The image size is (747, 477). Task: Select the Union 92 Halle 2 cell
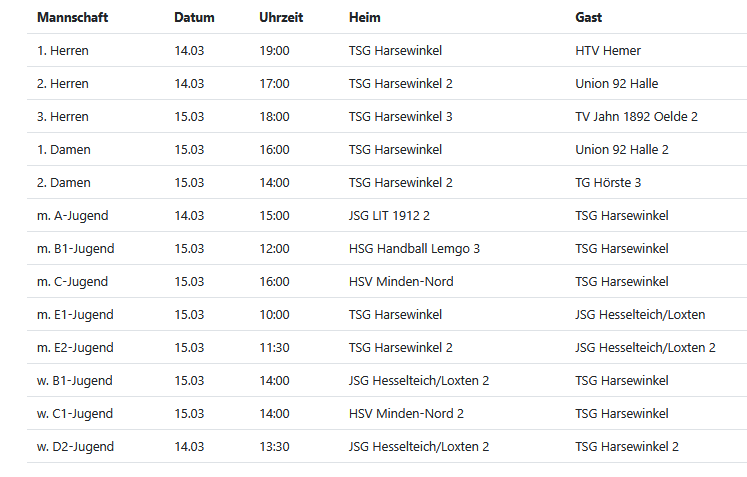(622, 150)
